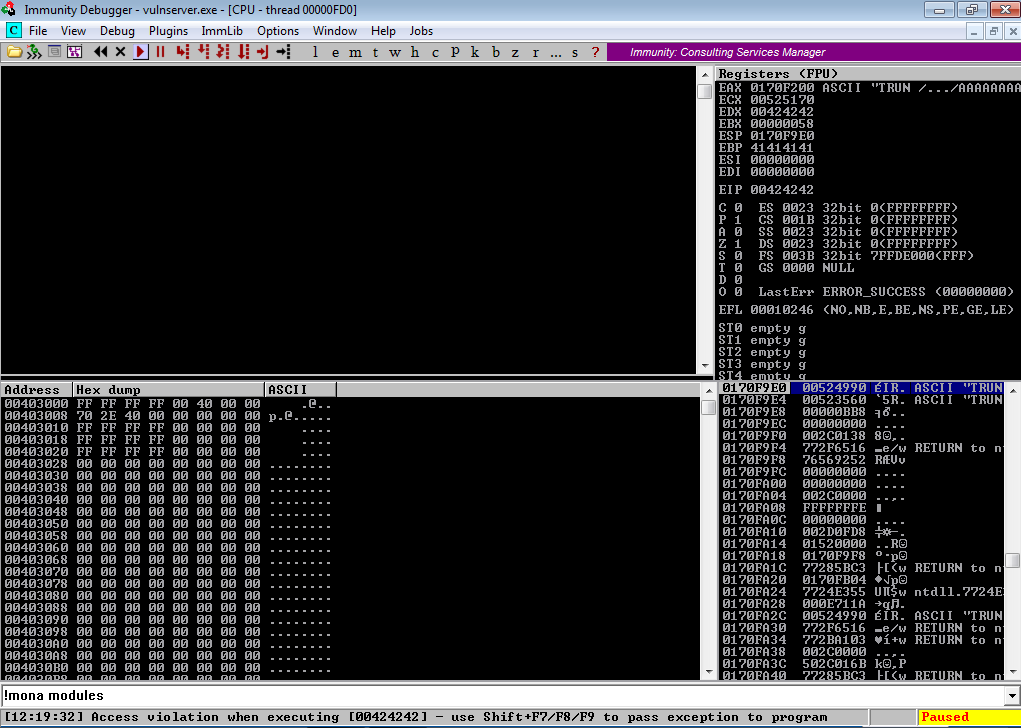The width and height of the screenshot is (1021, 728).
Task: Click the attach-to-process running man icon
Action: click(x=34, y=52)
